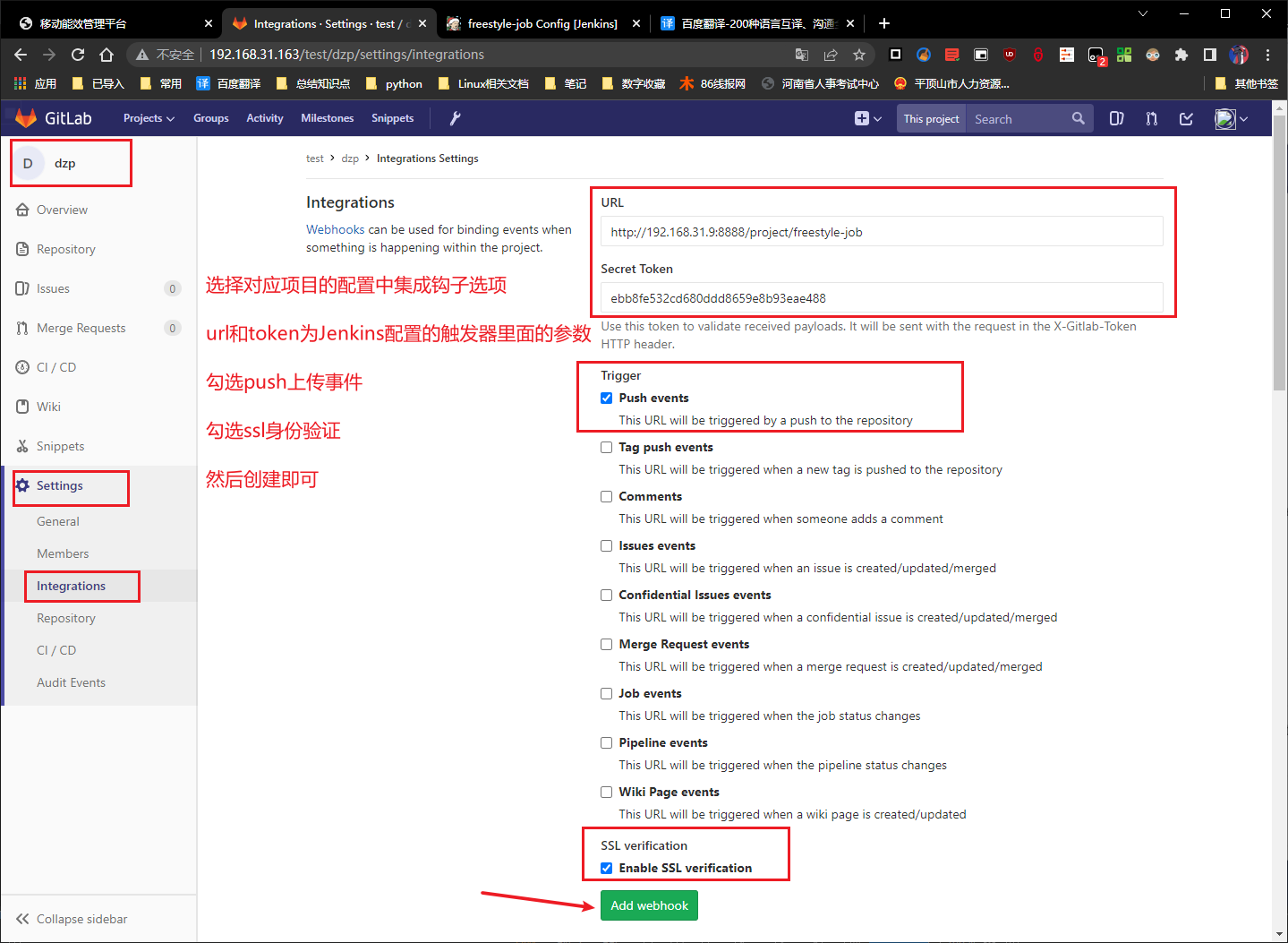
Task: Enable Comments trigger
Action: pyautogui.click(x=607, y=496)
